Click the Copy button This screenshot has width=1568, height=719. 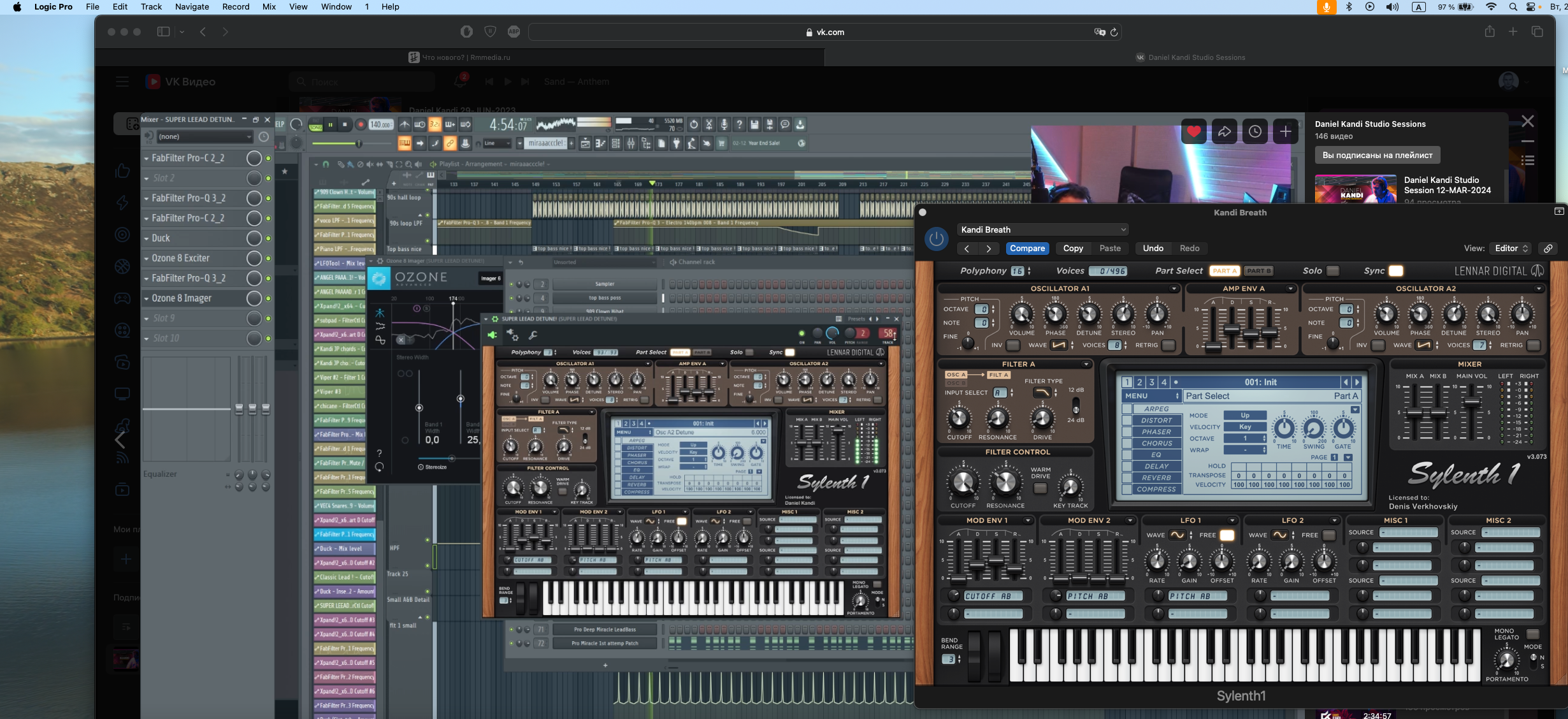(x=1073, y=249)
